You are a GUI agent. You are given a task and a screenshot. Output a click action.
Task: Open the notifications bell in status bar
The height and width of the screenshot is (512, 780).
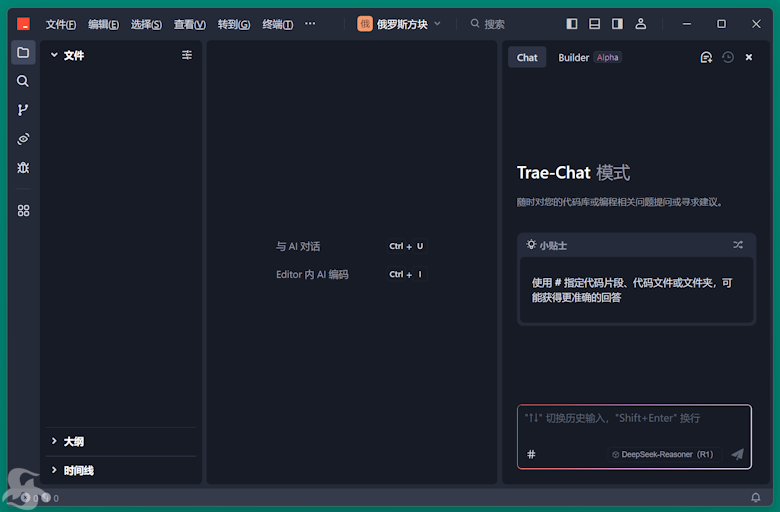click(x=756, y=497)
